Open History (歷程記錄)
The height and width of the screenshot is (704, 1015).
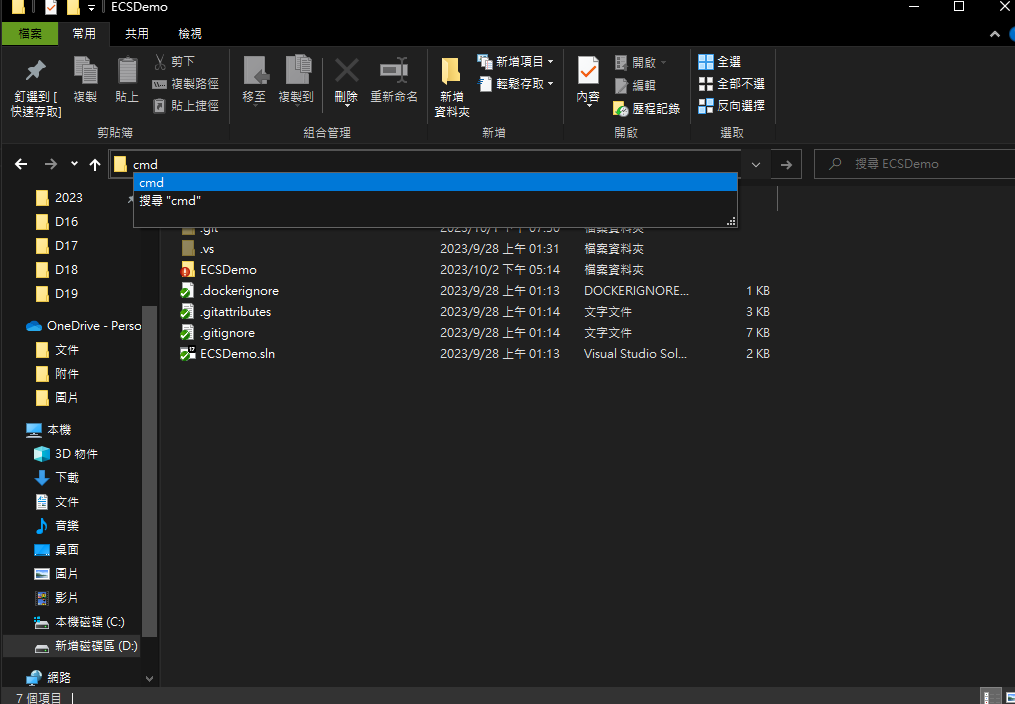[x=646, y=109]
